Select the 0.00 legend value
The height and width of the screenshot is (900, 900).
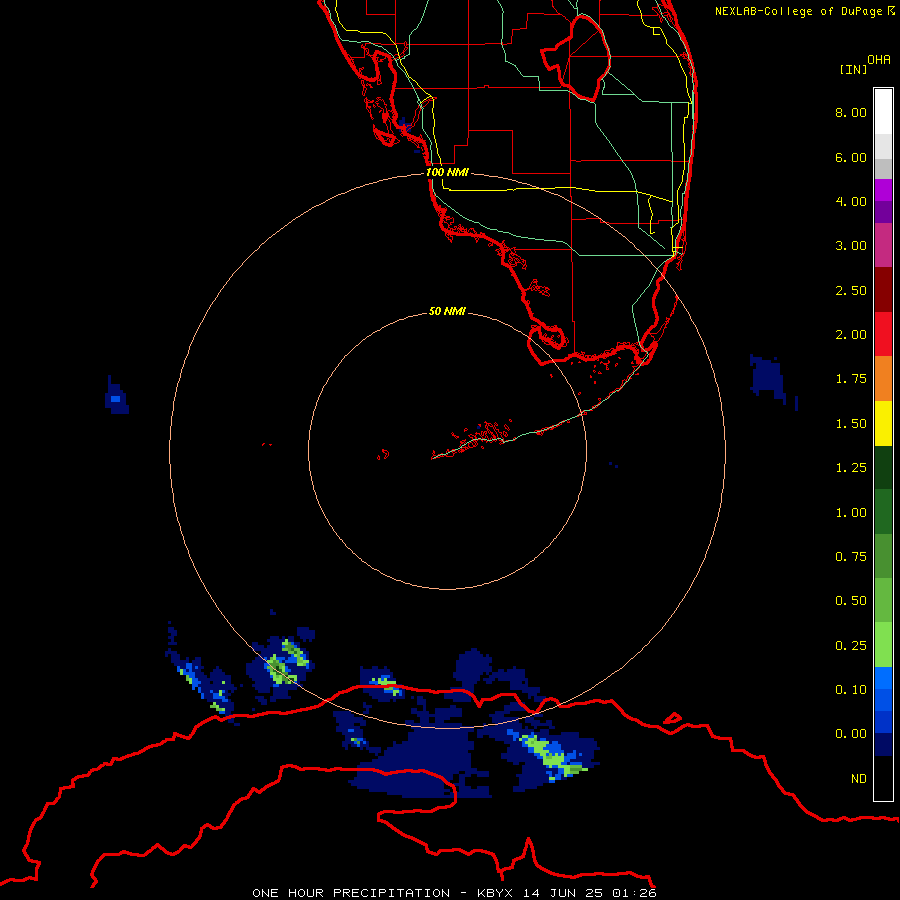click(x=851, y=734)
